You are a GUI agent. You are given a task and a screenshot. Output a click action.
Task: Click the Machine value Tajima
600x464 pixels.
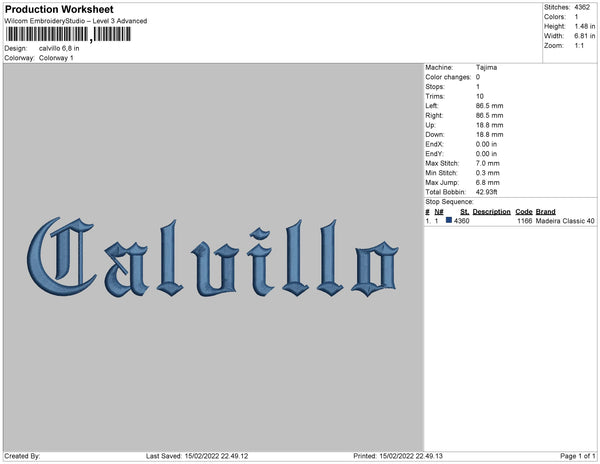pos(486,67)
